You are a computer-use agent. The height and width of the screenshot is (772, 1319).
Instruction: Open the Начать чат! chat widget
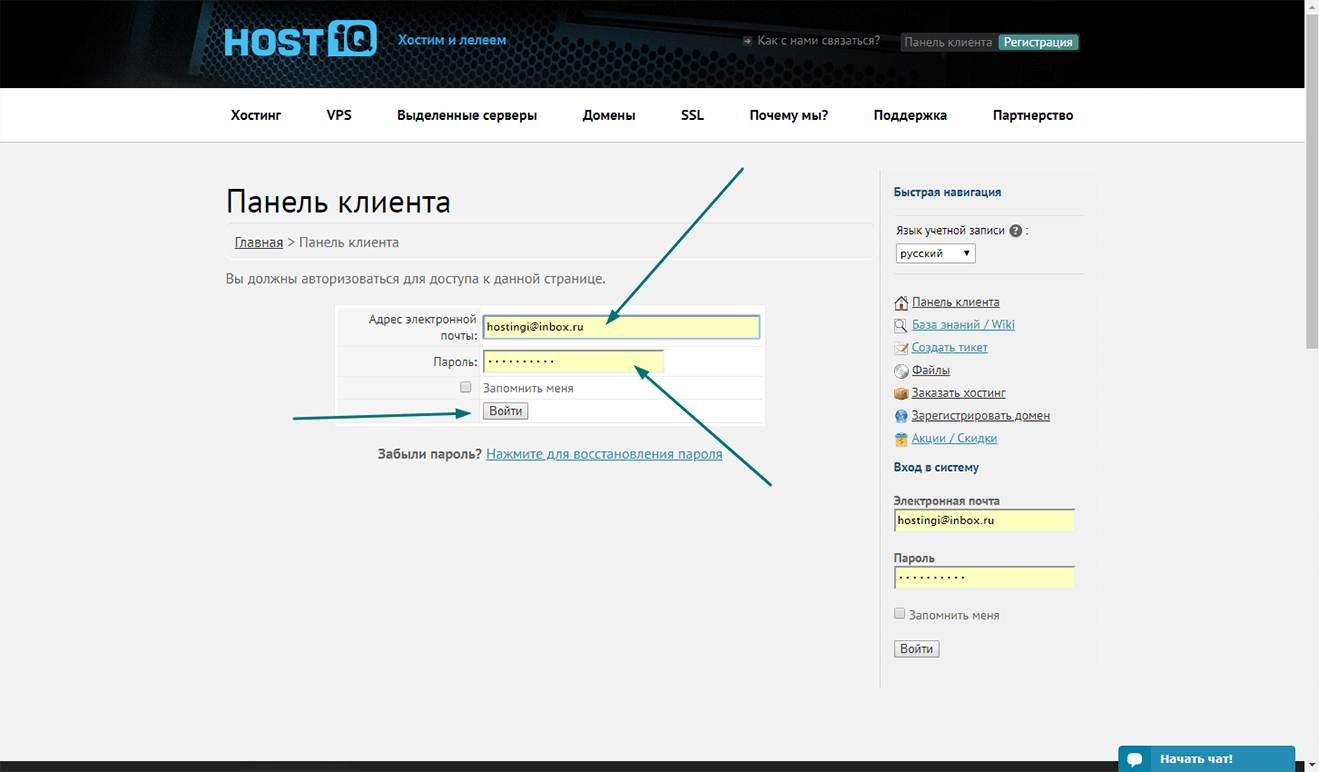(x=1207, y=759)
